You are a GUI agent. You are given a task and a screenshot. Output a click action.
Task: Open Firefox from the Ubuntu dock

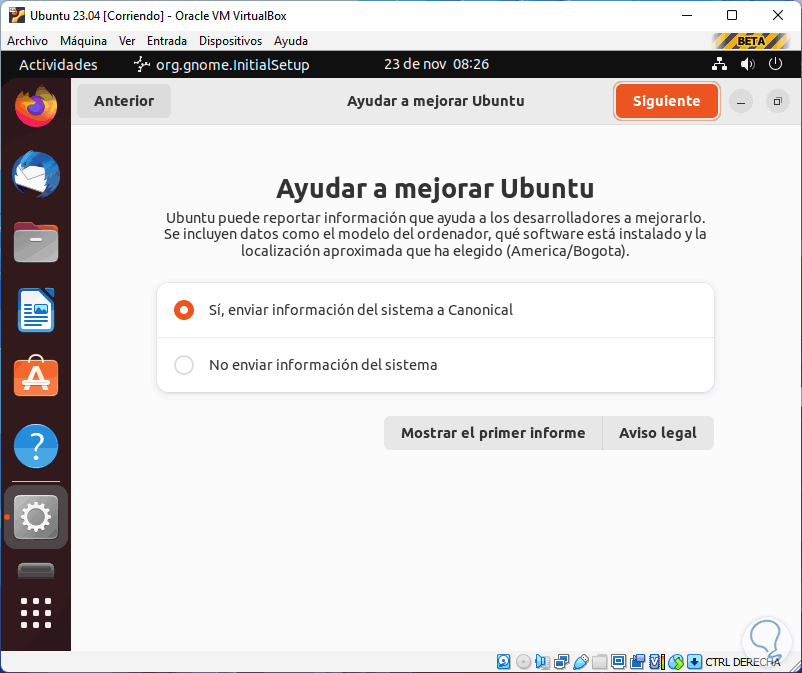click(x=36, y=106)
